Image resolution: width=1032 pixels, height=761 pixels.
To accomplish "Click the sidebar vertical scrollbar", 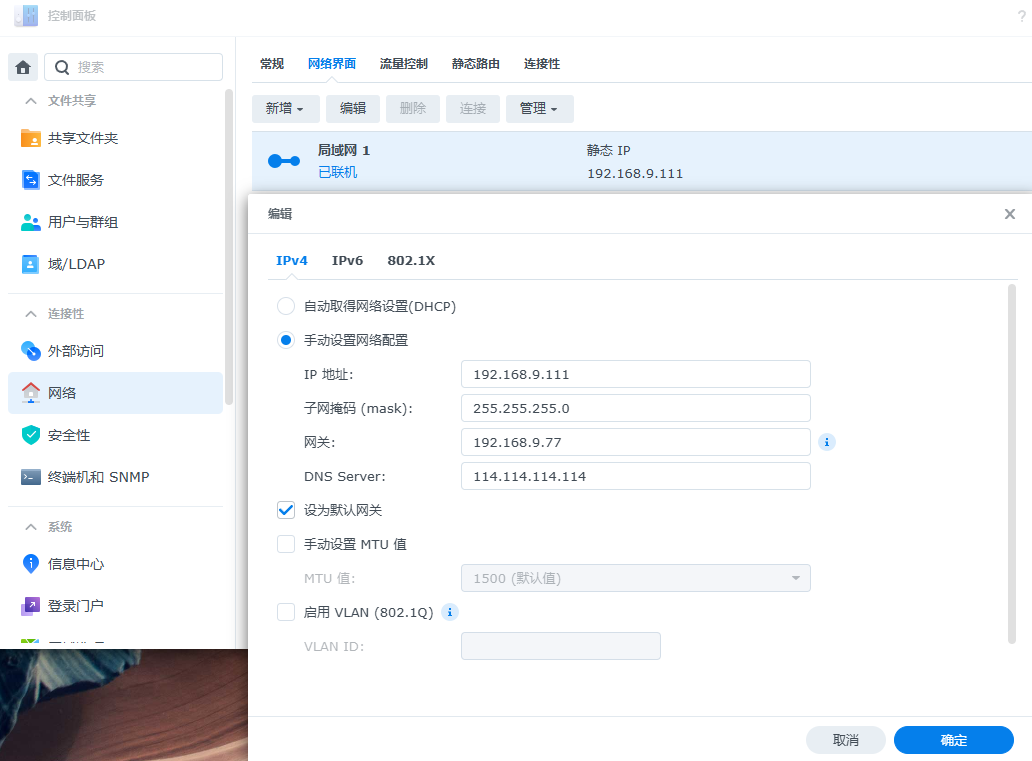I will 229,247.
